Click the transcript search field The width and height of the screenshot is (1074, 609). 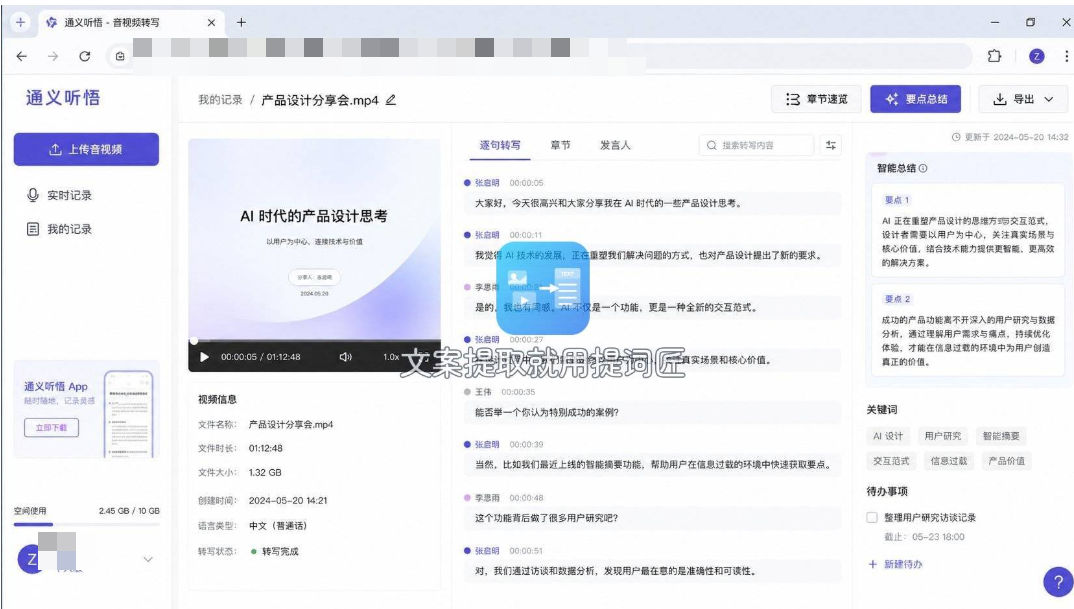[756, 145]
